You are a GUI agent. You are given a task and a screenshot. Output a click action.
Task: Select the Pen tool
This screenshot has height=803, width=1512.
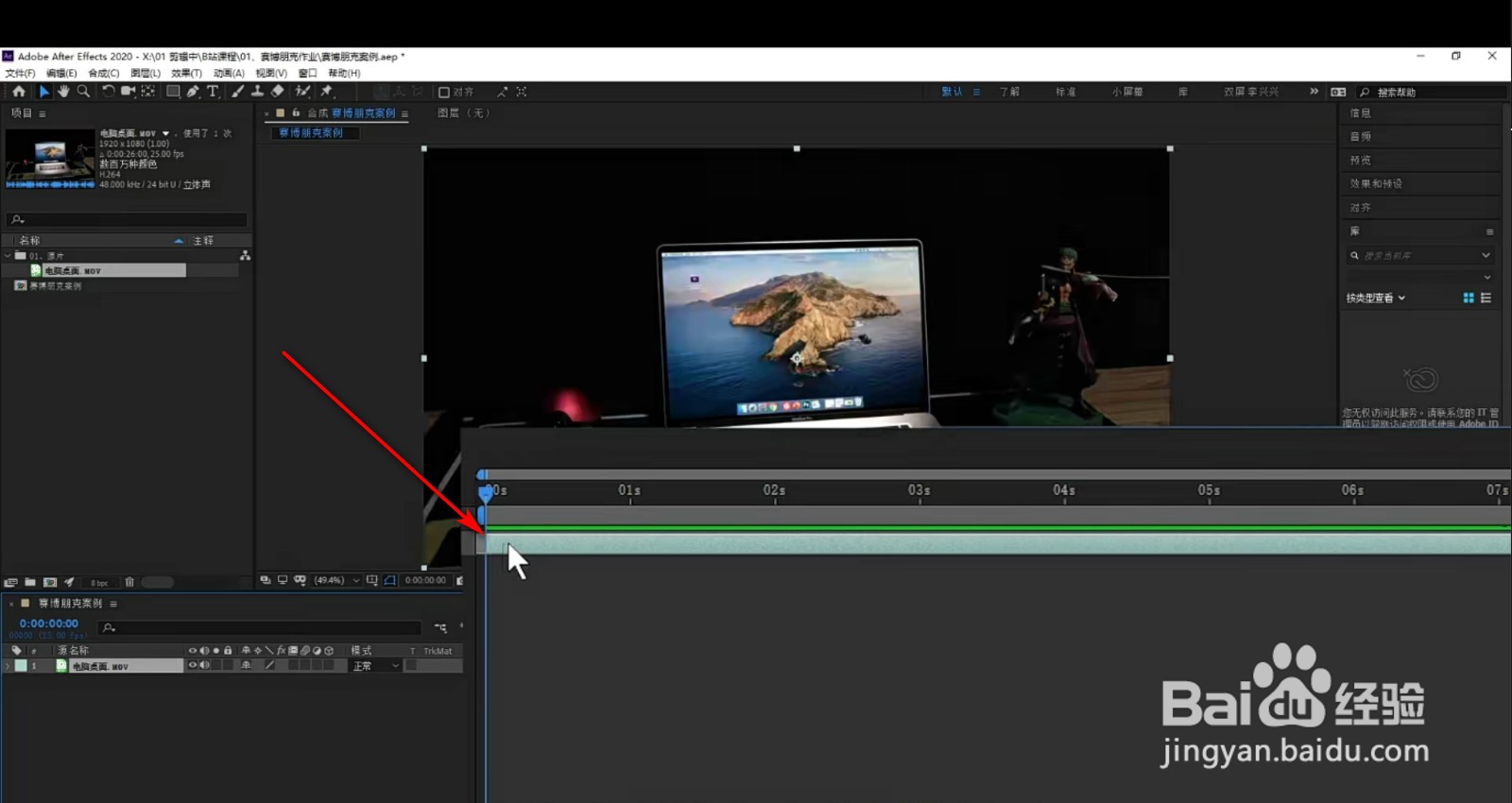point(193,92)
